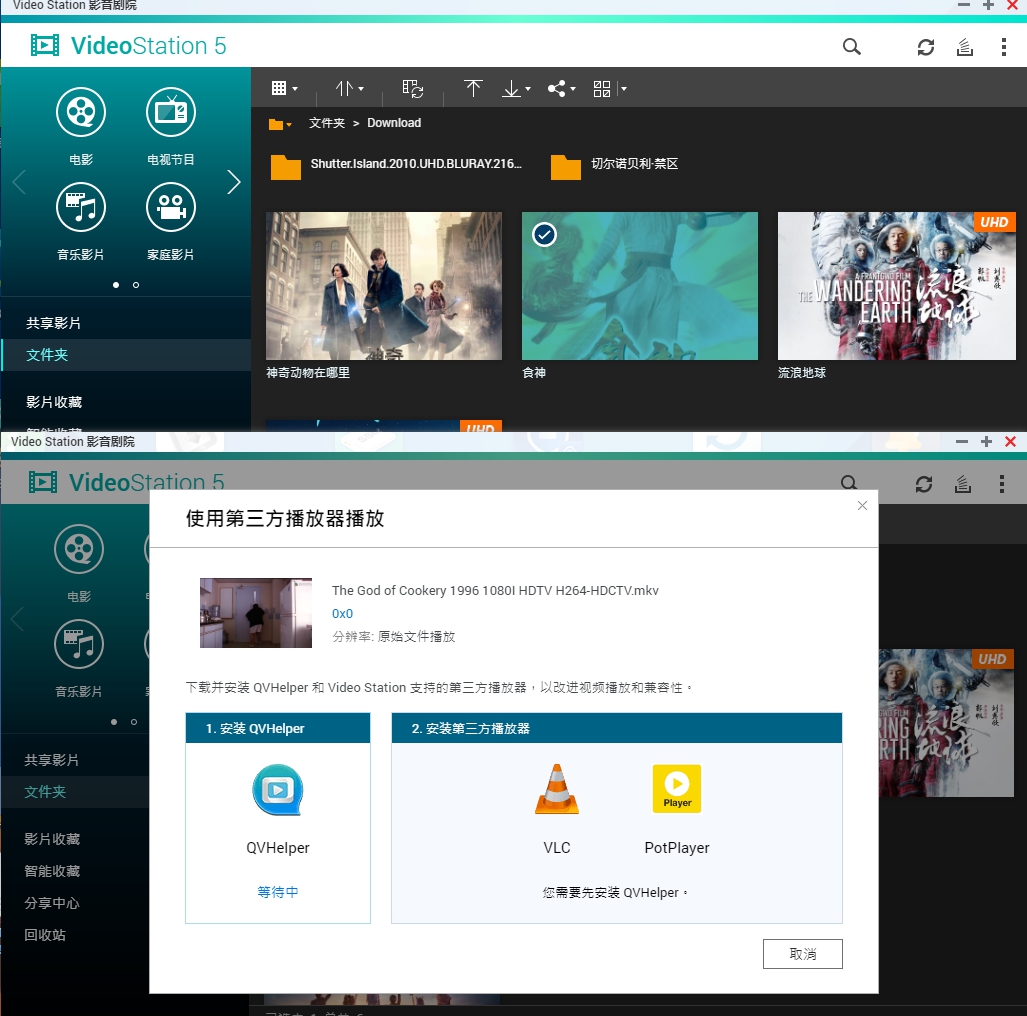Open the Download folder breadcrumb
The image size is (1027, 1016).
pyautogui.click(x=393, y=122)
